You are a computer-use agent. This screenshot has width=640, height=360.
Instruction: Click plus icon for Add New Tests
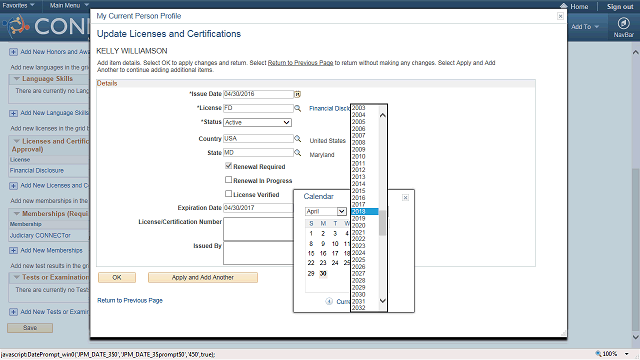pos(13,312)
